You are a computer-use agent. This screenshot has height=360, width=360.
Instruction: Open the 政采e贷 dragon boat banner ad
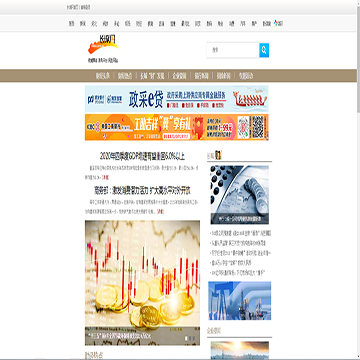click(x=177, y=99)
